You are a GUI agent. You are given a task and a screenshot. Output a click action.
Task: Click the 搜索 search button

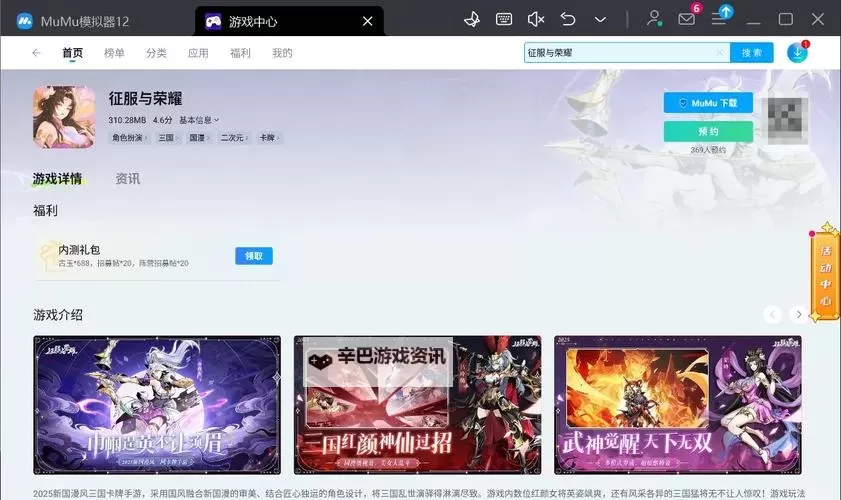[751, 53]
